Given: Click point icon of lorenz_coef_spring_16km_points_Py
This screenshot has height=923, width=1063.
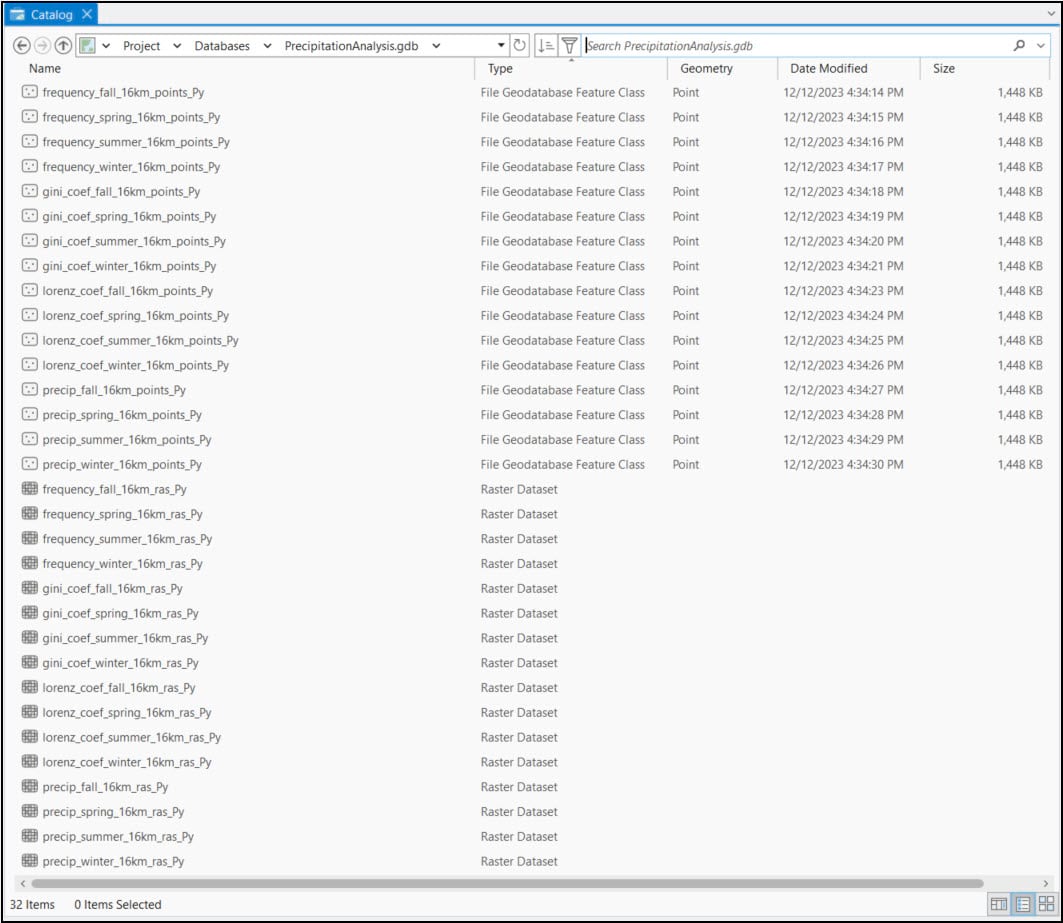Looking at the screenshot, I should pos(30,315).
